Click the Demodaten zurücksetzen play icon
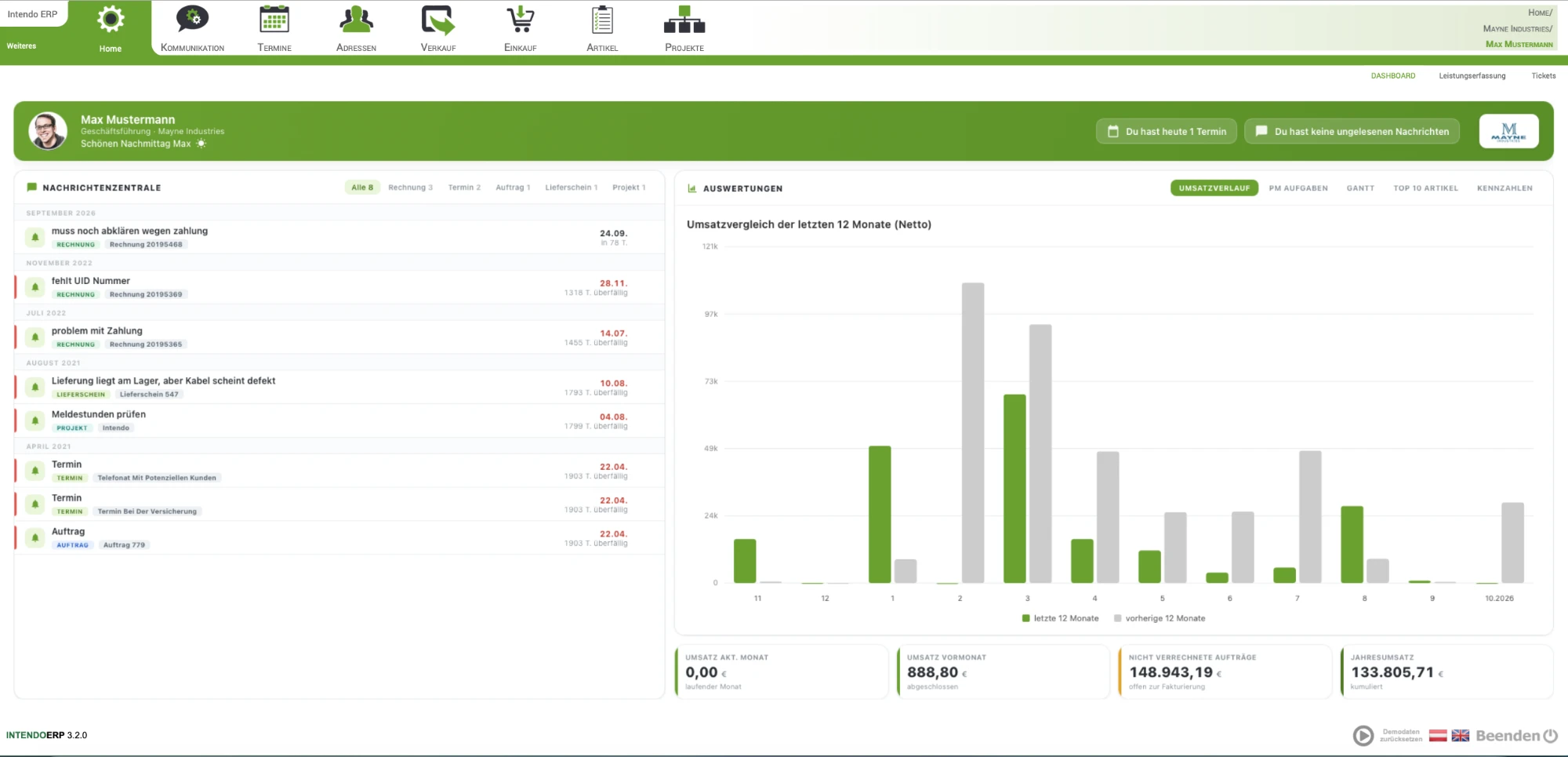This screenshot has width=1568, height=757. [1363, 735]
